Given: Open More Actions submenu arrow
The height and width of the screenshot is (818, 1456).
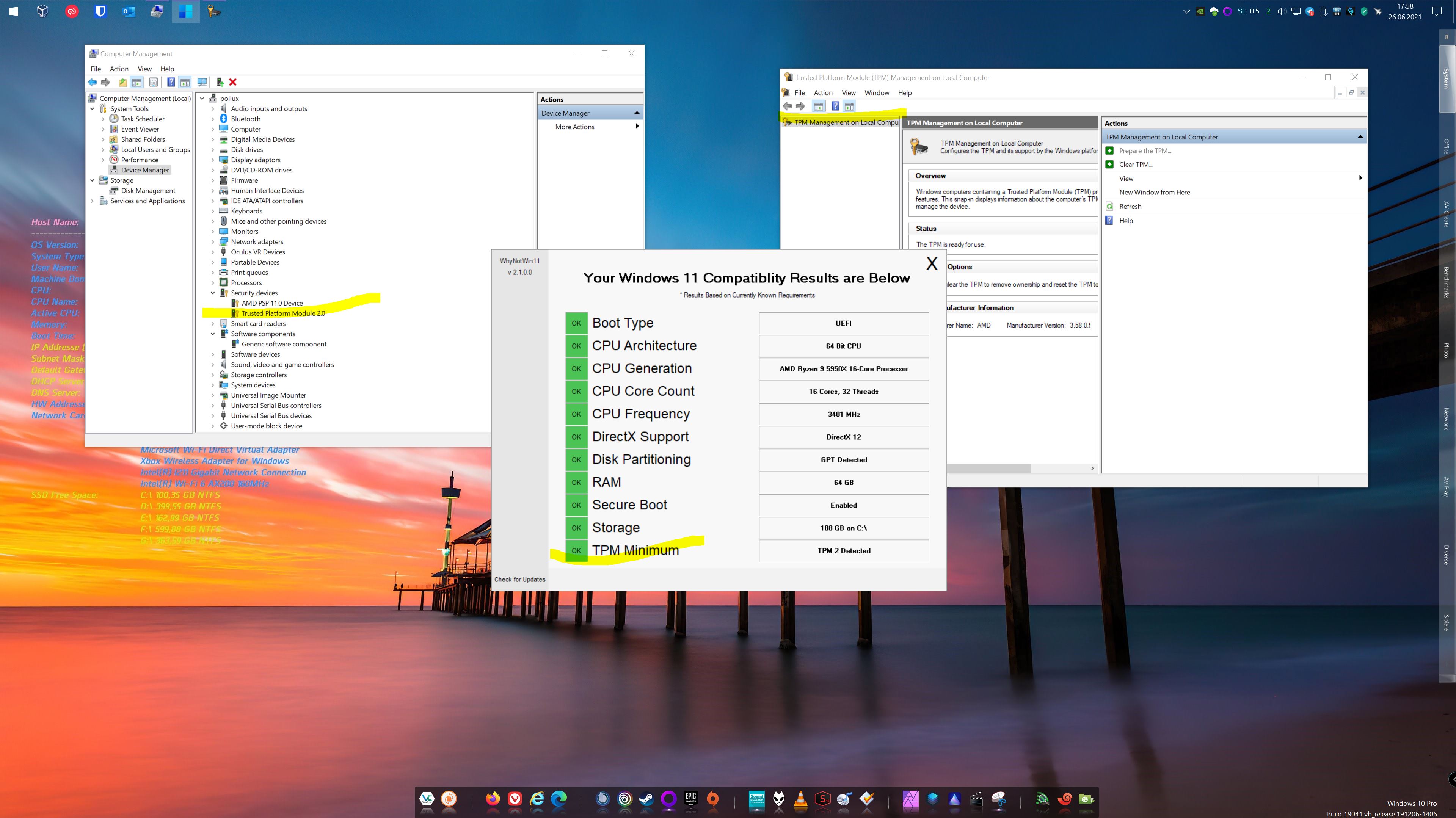Looking at the screenshot, I should click(x=637, y=127).
